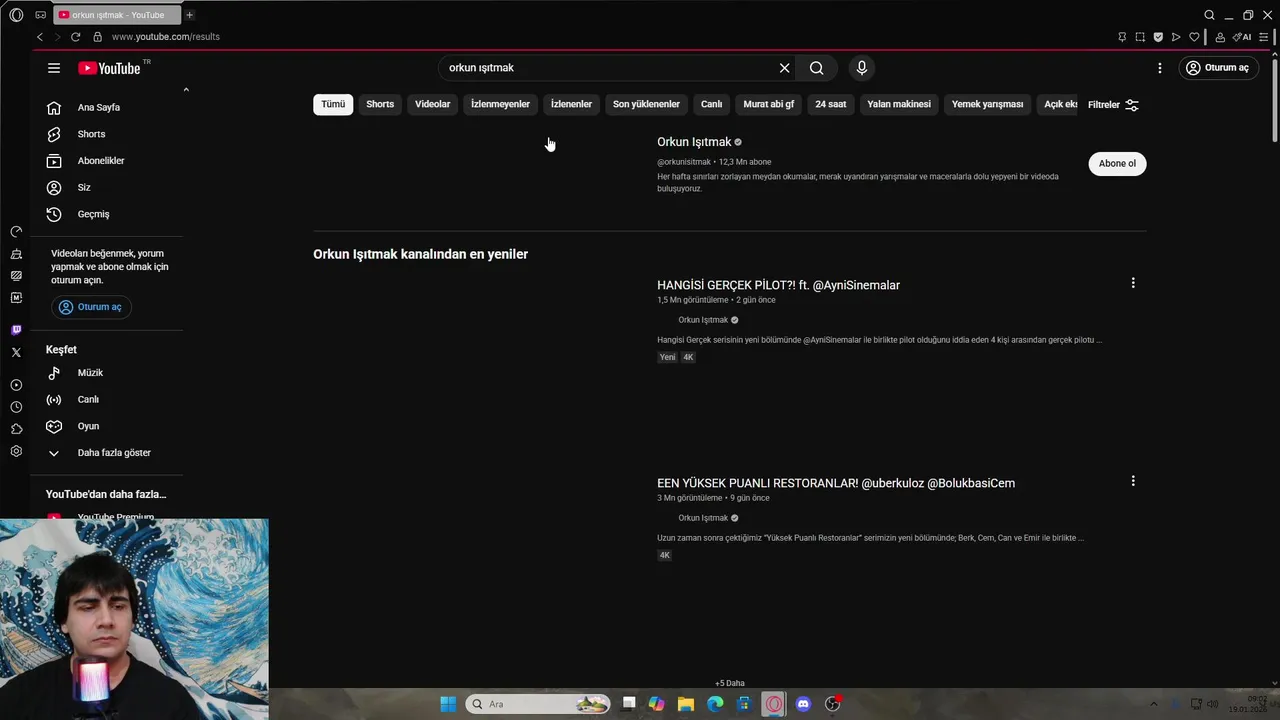Open Opera sidebar extensions cube icon
The image size is (1280, 720).
pyautogui.click(x=16, y=429)
